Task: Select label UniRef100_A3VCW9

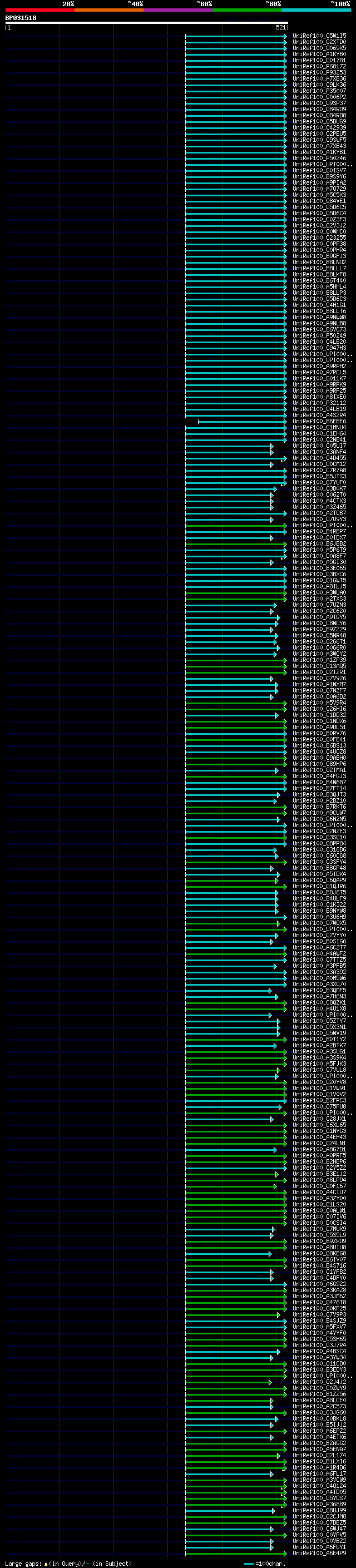Action: tap(319, 1480)
